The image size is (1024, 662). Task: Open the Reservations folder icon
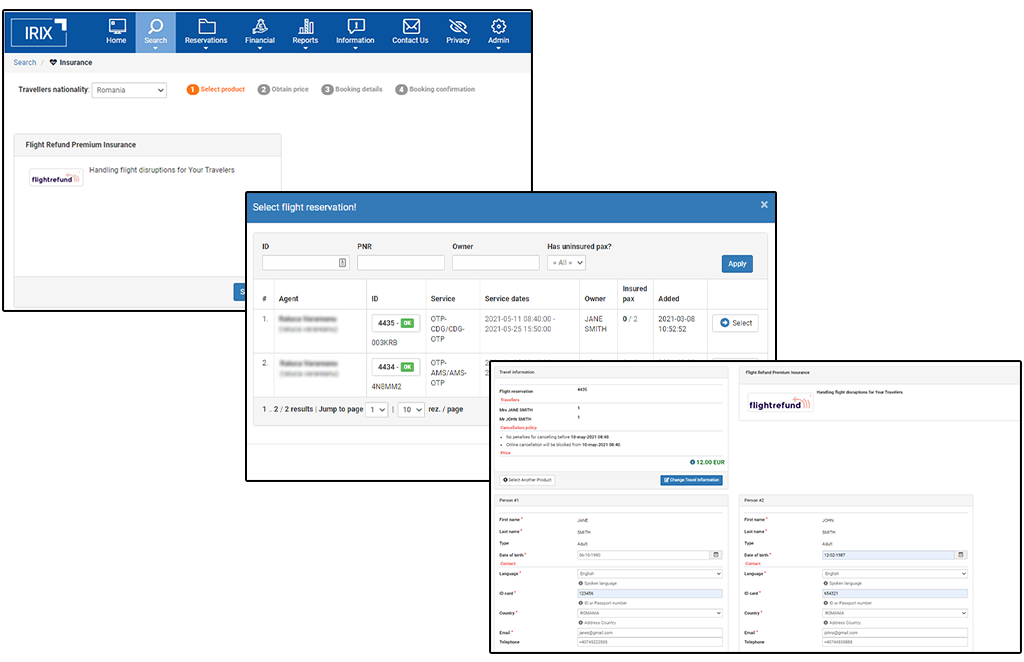click(206, 26)
